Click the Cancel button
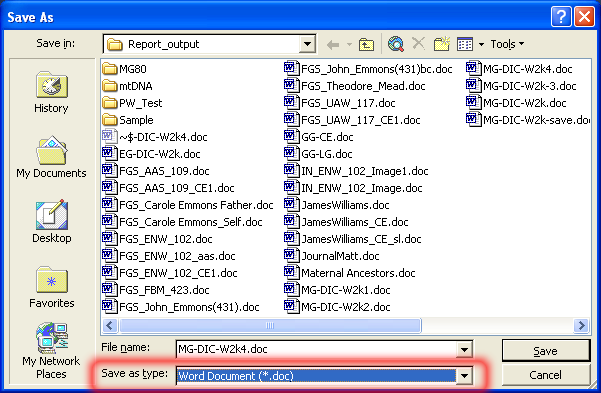This screenshot has width=601, height=393. click(x=545, y=375)
